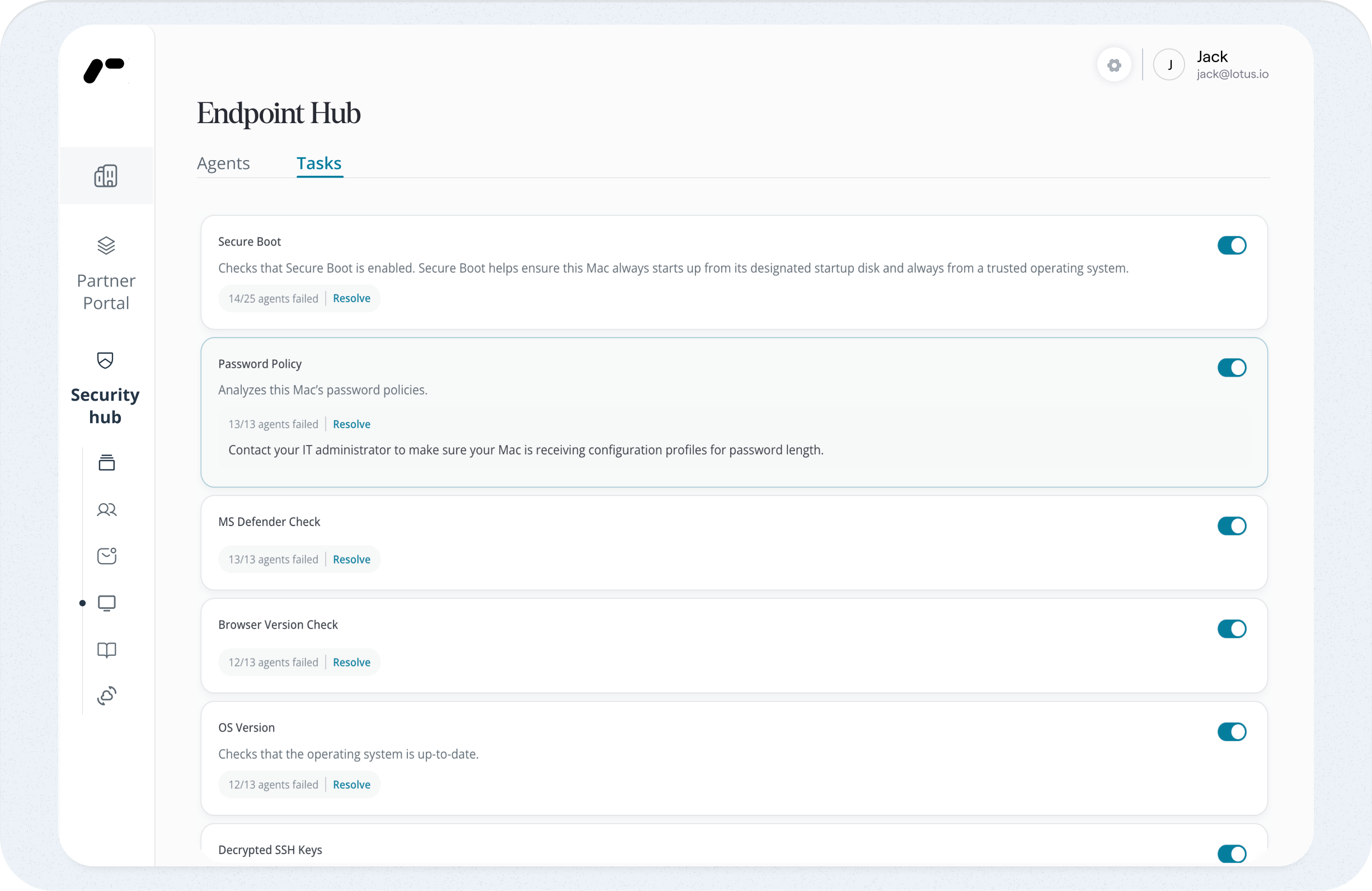The height and width of the screenshot is (891, 1372).
Task: Click Resolve link for Secure Boot
Action: tap(351, 299)
